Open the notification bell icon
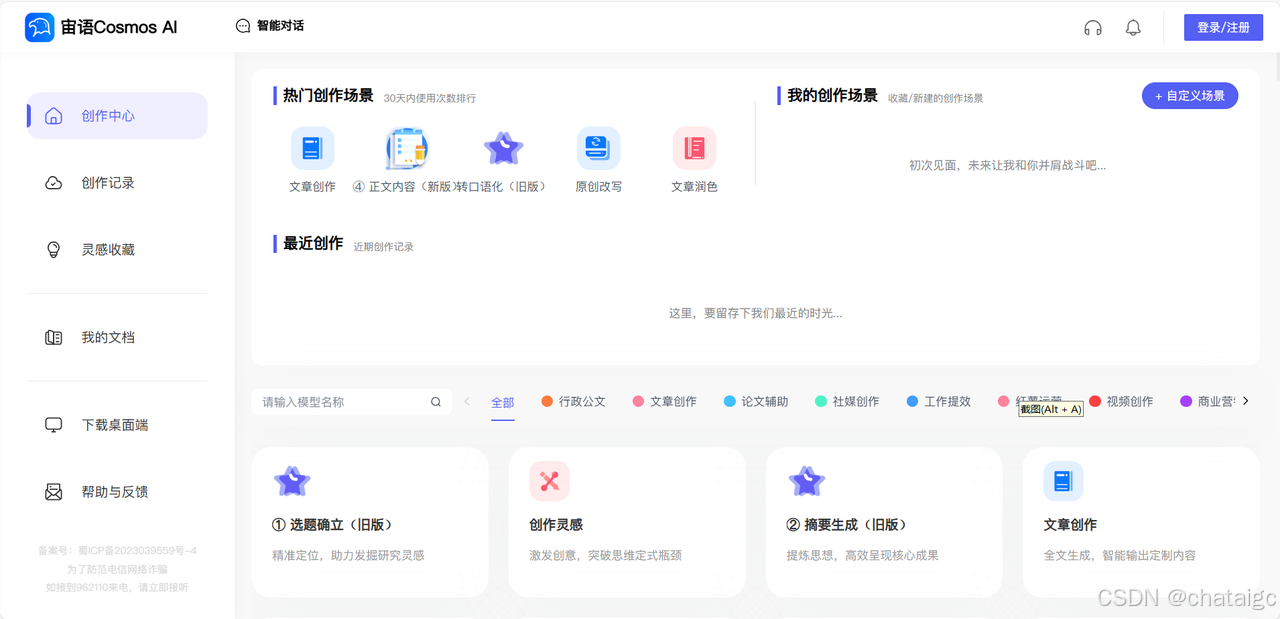The height and width of the screenshot is (619, 1280). (1133, 28)
